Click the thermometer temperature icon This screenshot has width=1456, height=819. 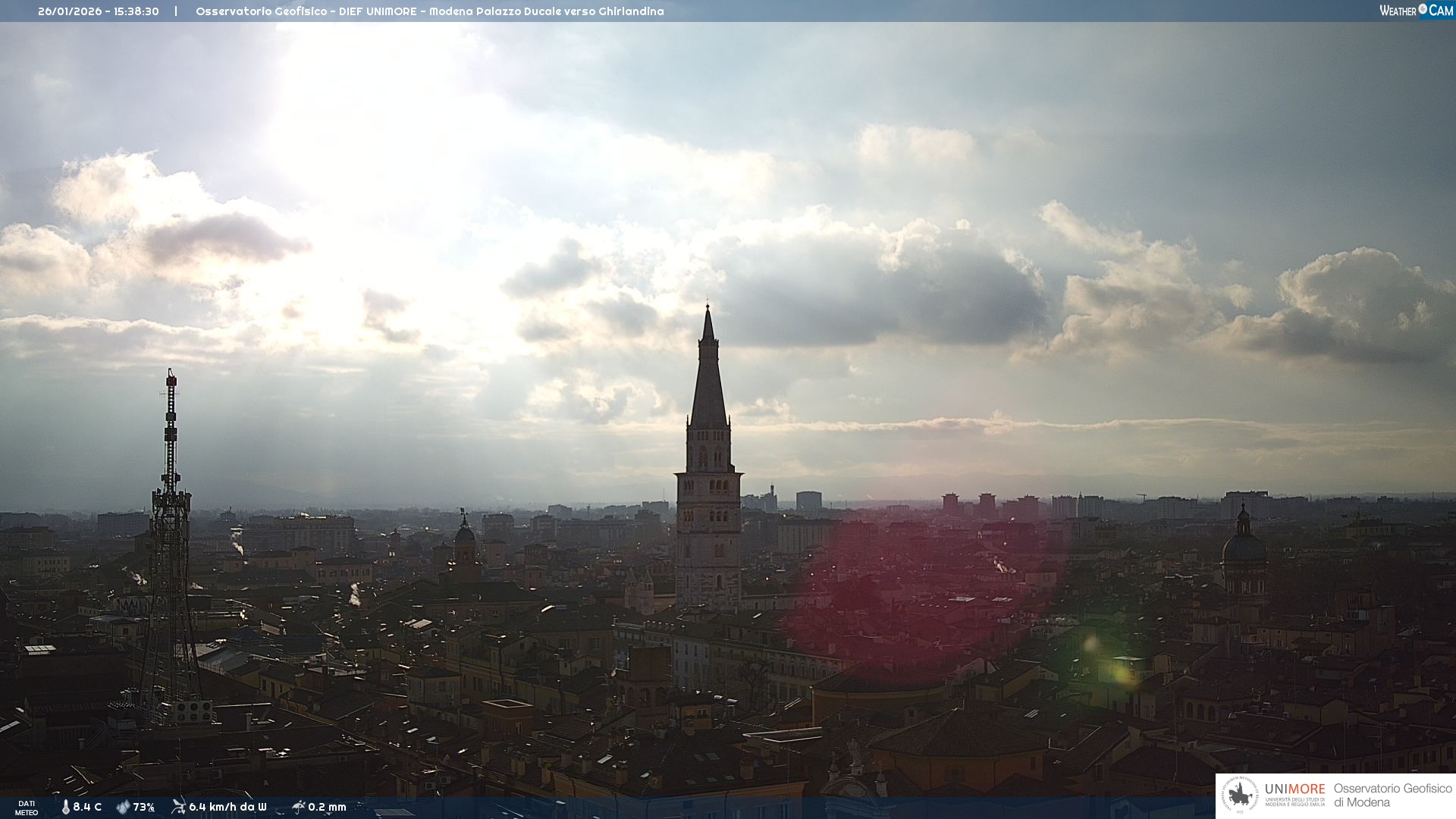[66, 807]
